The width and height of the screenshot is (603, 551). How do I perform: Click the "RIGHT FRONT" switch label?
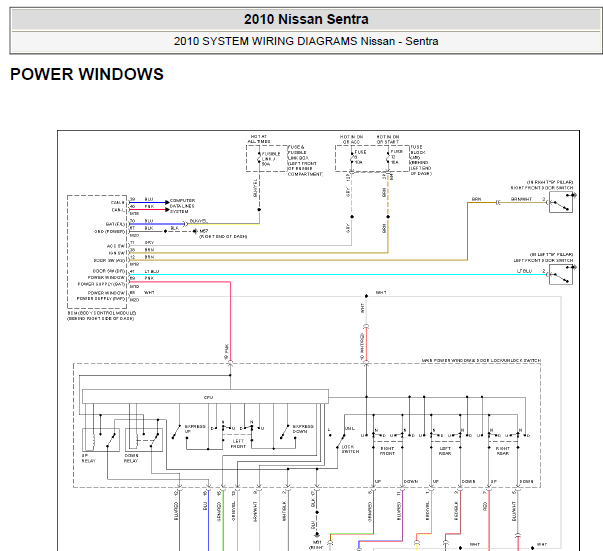click(x=387, y=451)
